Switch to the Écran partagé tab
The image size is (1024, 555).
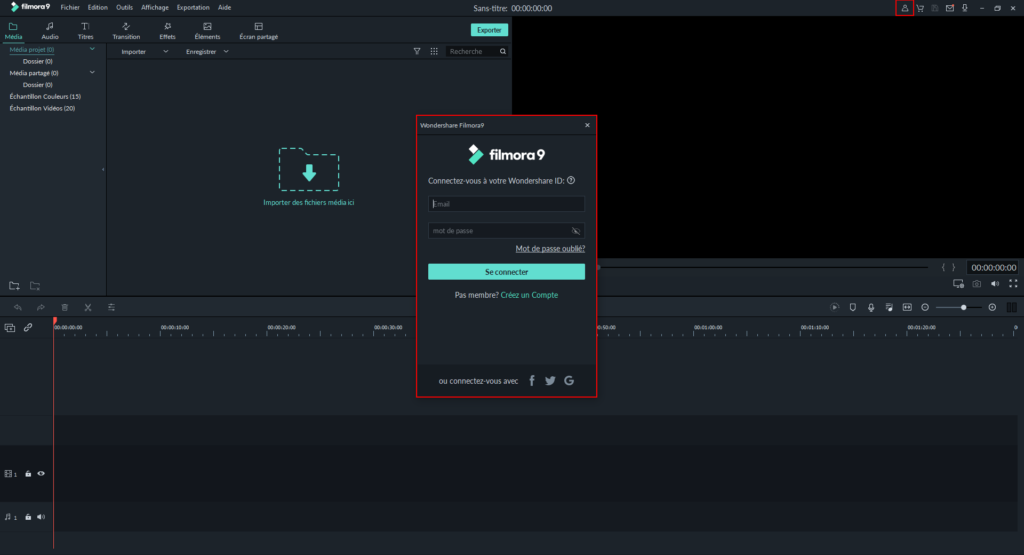pos(259,31)
